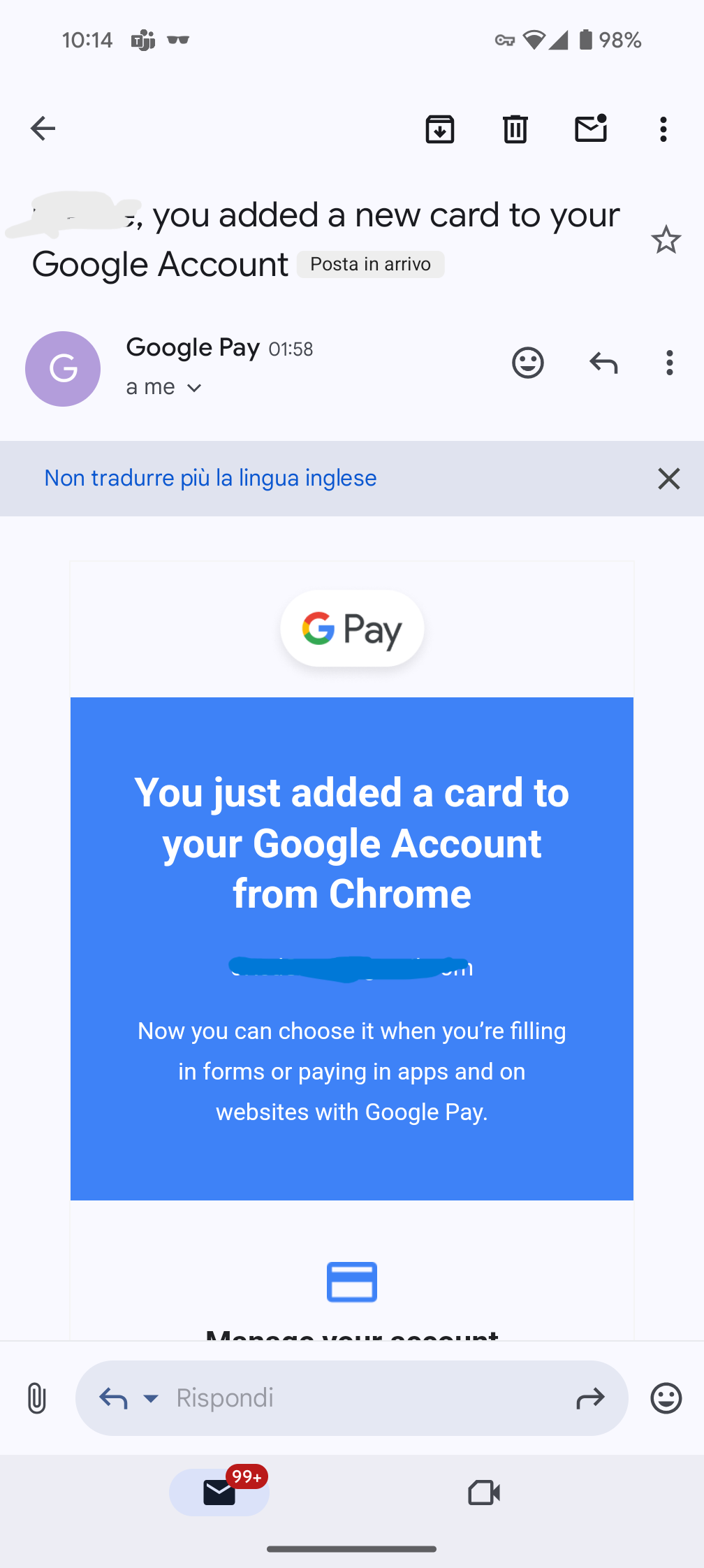Forward the email from reply bar
Viewport: 704px width, 1568px height.
[590, 1398]
